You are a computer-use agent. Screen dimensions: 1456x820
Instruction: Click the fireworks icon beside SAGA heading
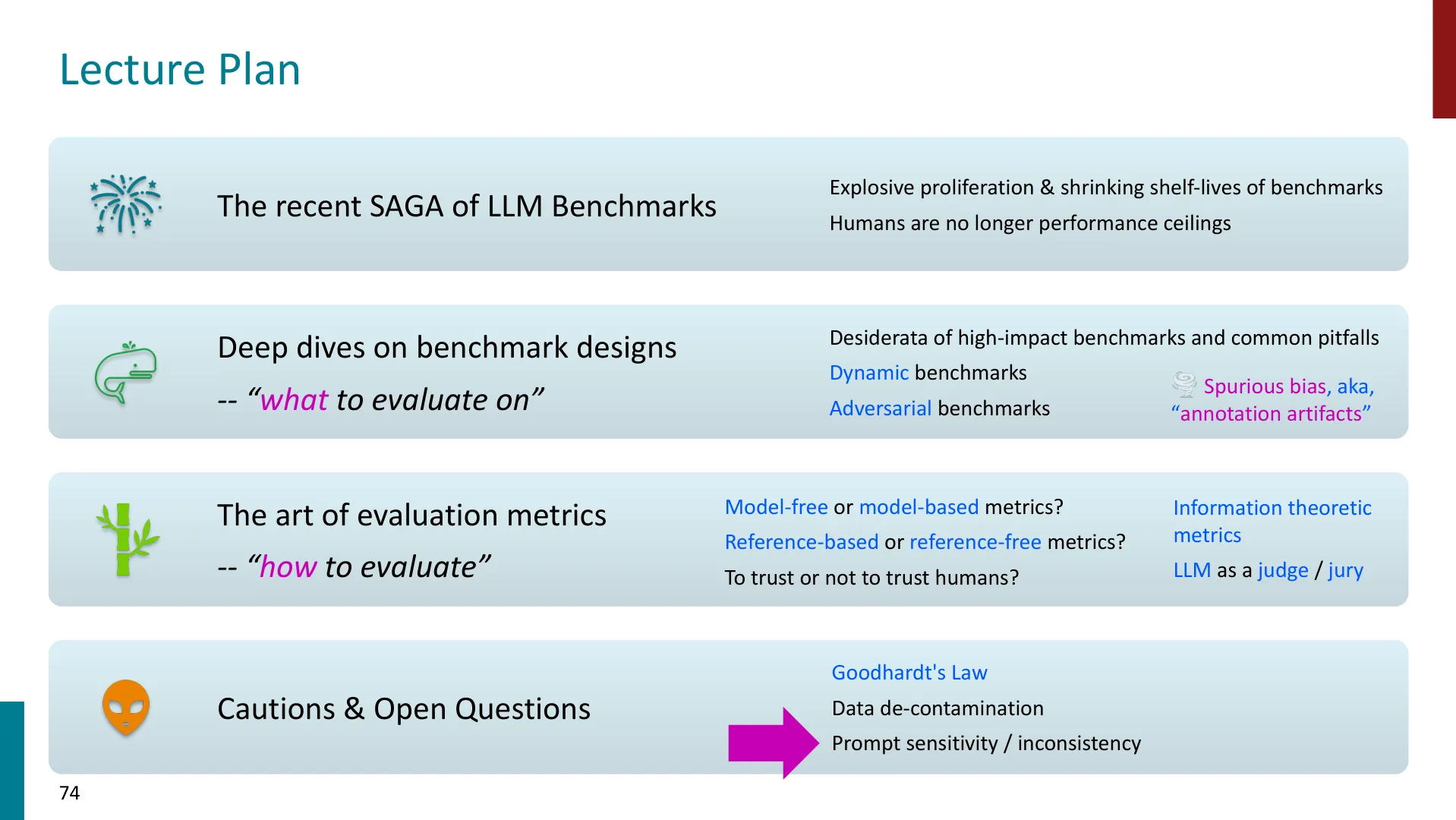click(x=126, y=204)
